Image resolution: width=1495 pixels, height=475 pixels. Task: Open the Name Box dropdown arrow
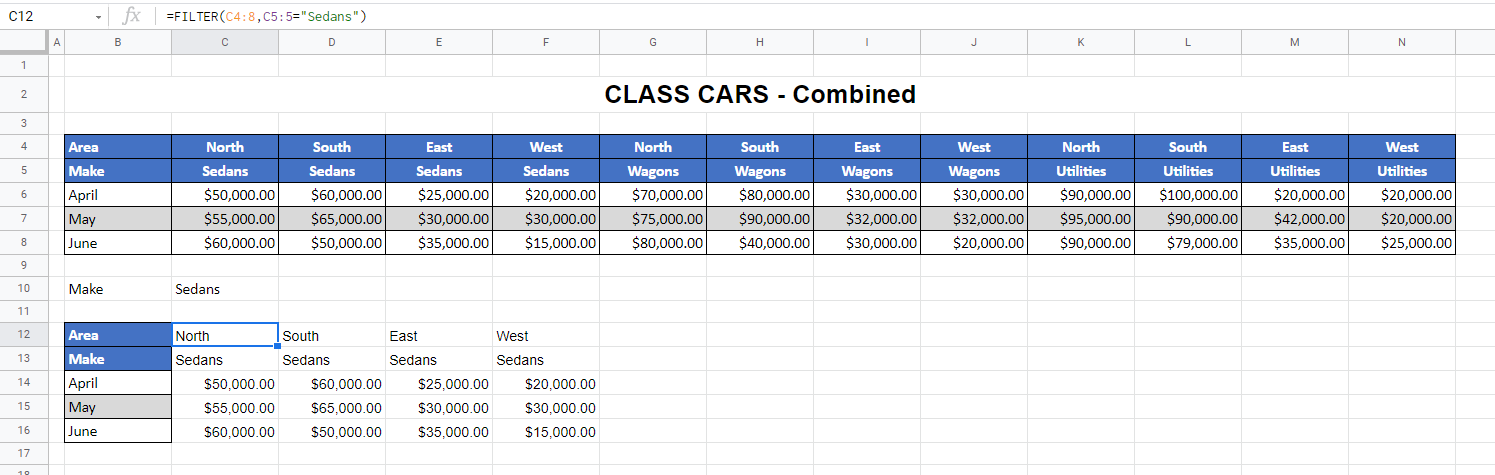pyautogui.click(x=98, y=17)
